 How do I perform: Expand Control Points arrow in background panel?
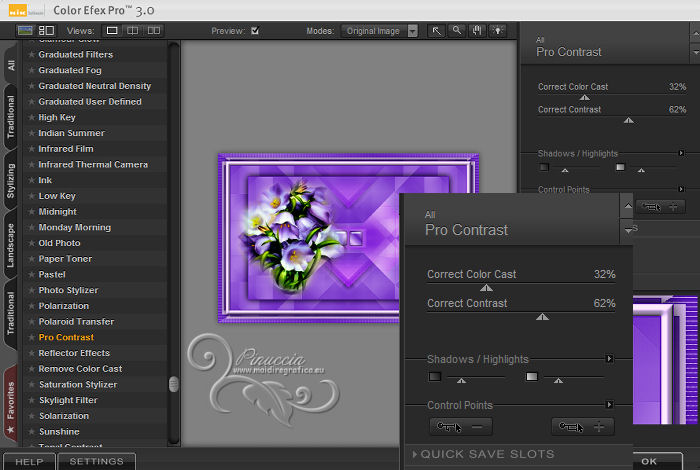681,189
